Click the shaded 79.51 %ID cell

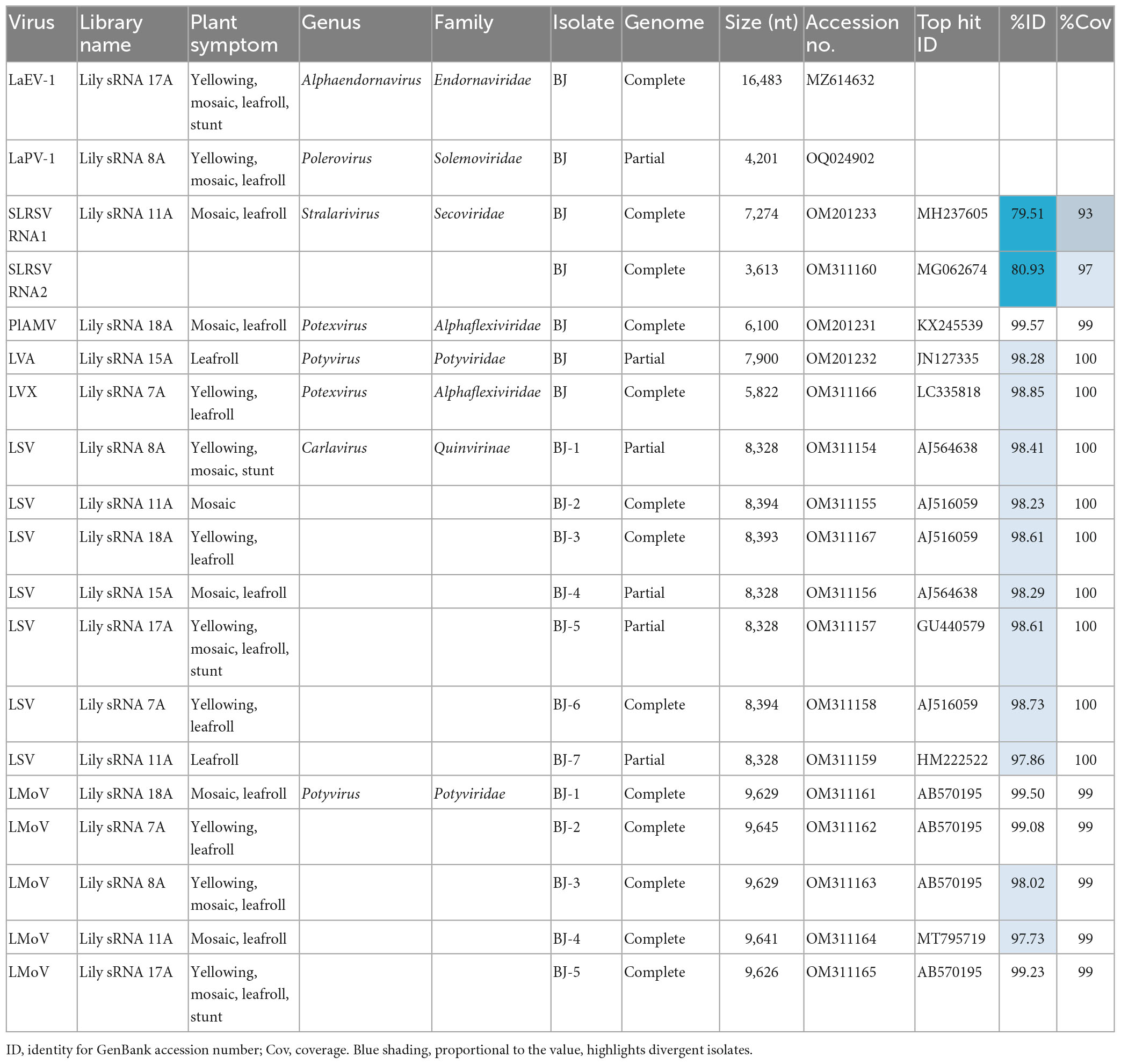click(1028, 223)
